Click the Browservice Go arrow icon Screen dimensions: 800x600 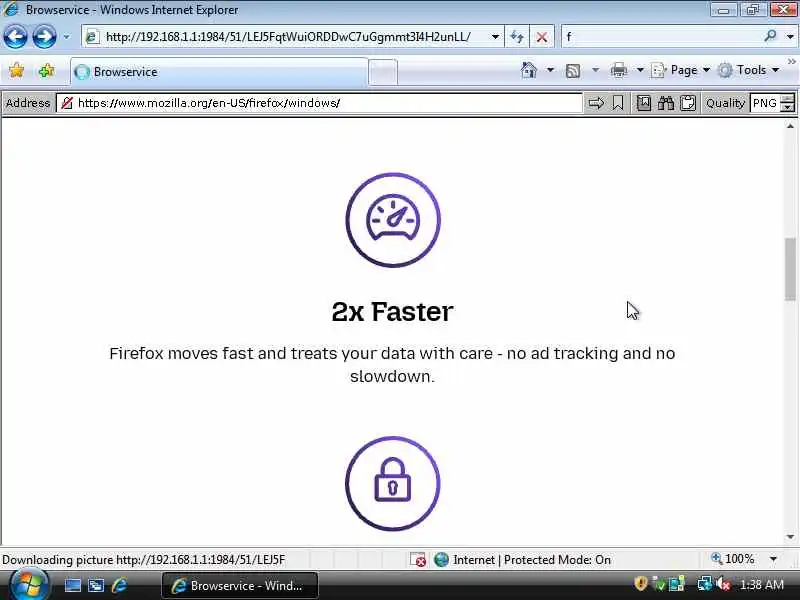pyautogui.click(x=595, y=103)
